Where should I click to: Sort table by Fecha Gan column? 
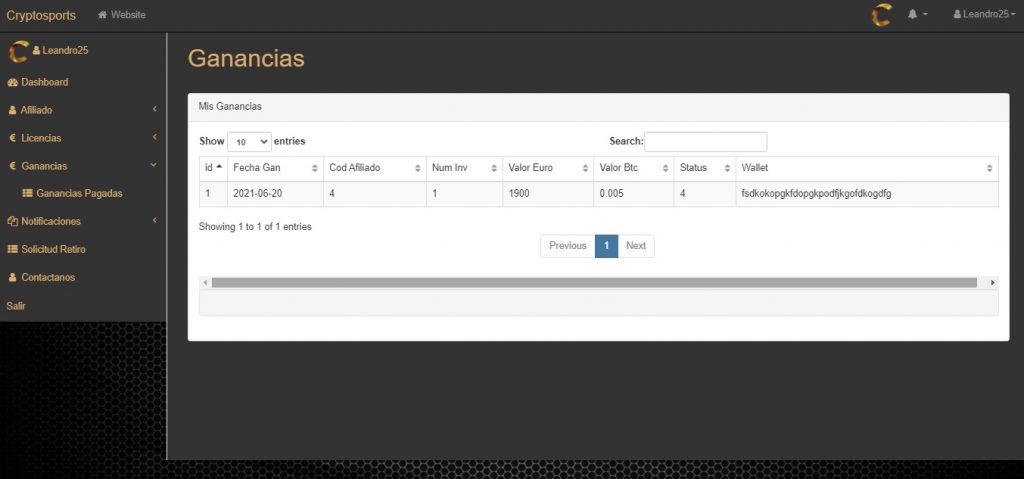pos(273,168)
